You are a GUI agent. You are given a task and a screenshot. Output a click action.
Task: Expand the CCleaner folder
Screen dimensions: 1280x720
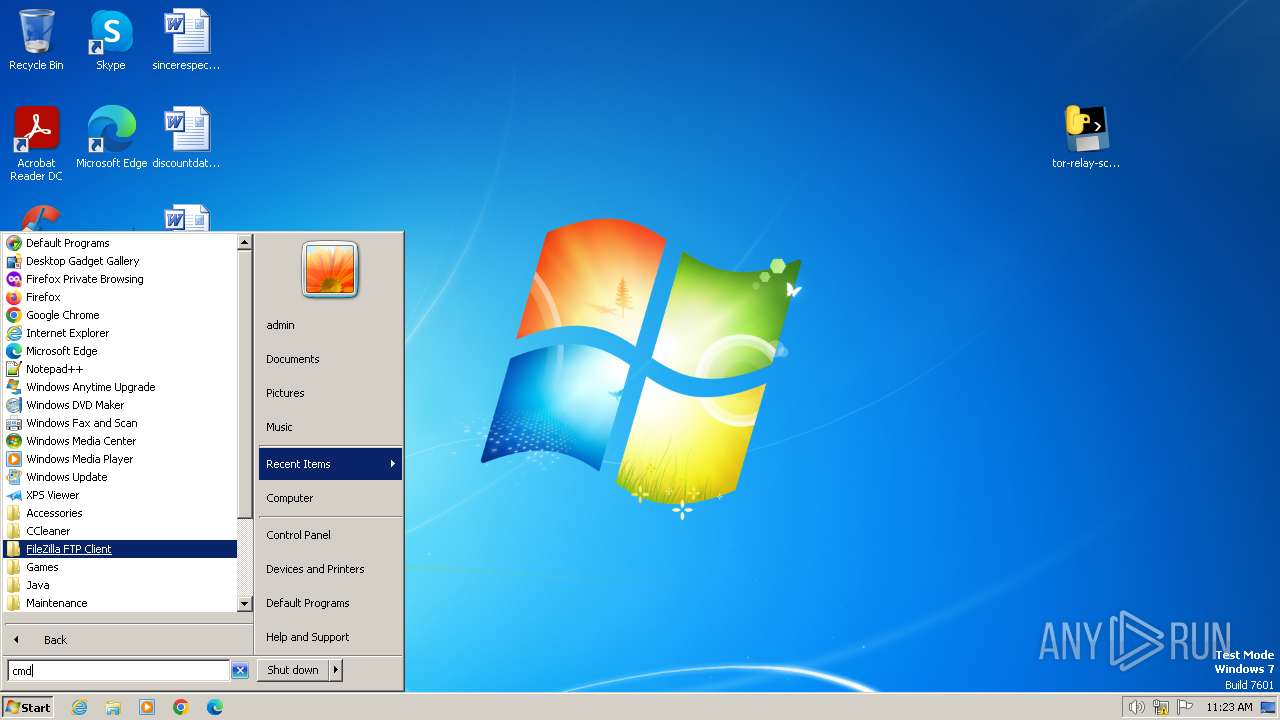[120, 531]
